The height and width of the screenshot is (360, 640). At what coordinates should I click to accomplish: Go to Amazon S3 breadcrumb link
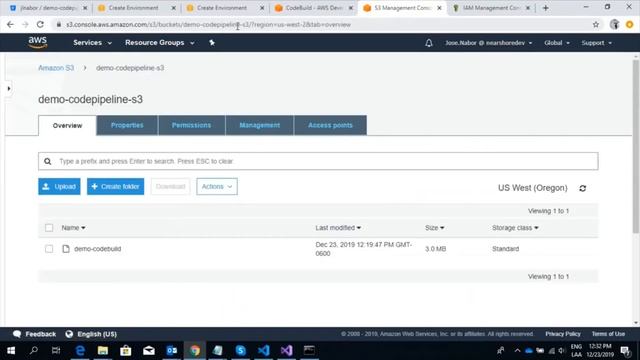(56, 68)
